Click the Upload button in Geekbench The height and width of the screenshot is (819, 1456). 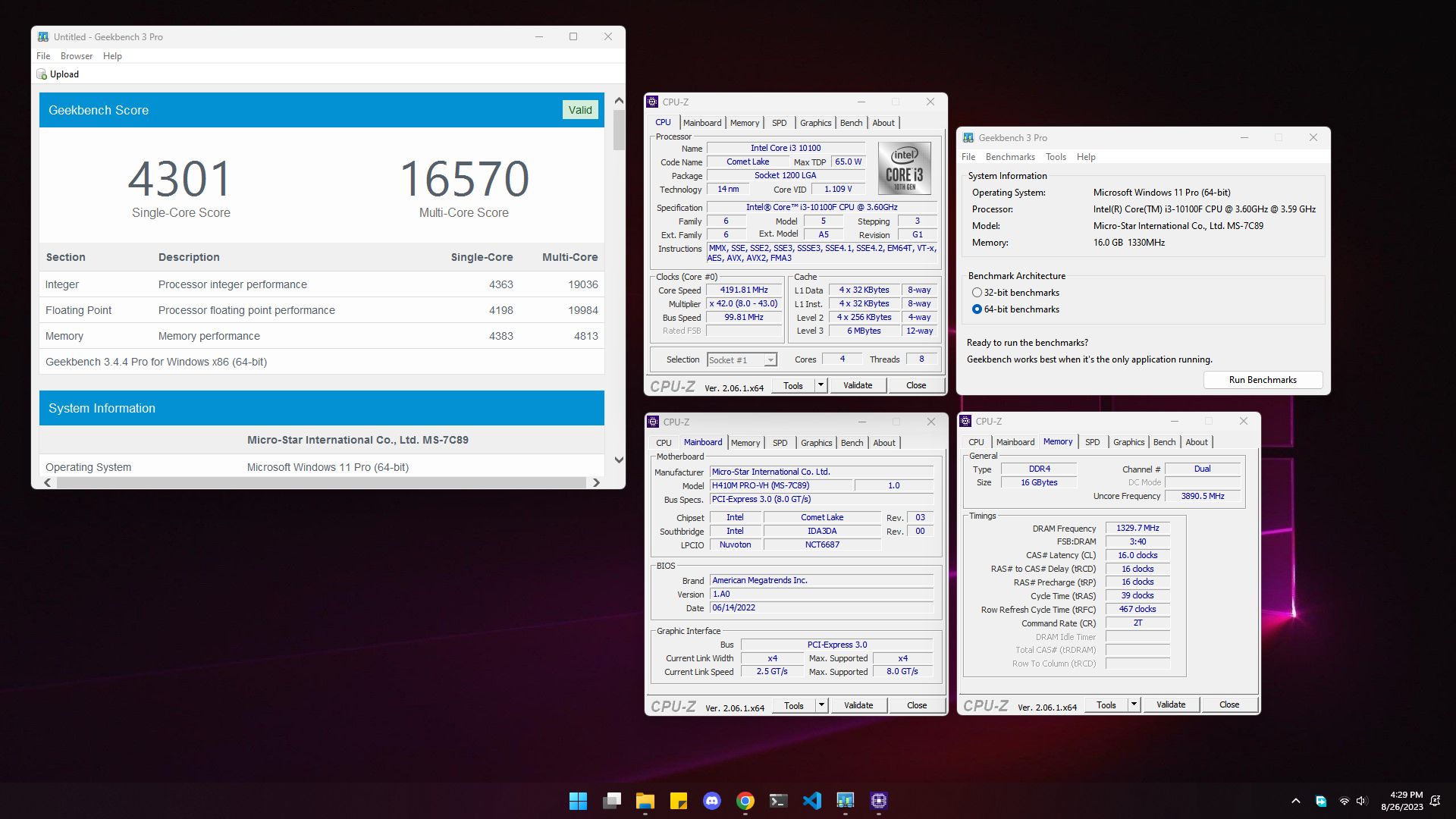coord(58,74)
